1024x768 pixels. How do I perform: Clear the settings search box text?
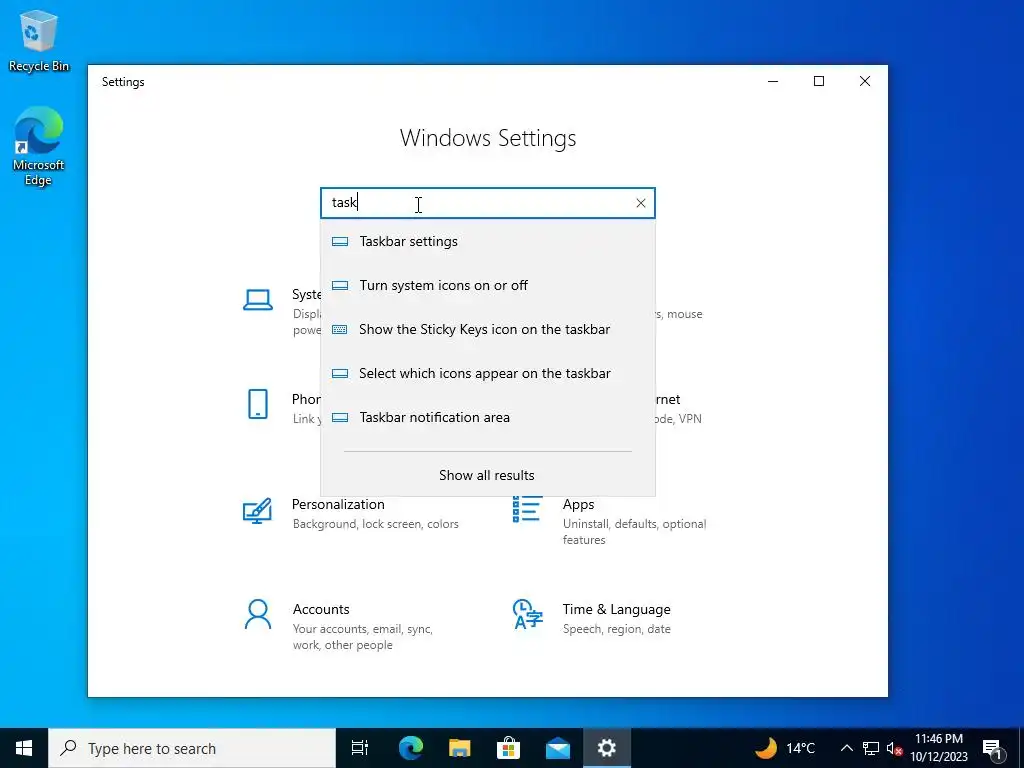[x=641, y=203]
